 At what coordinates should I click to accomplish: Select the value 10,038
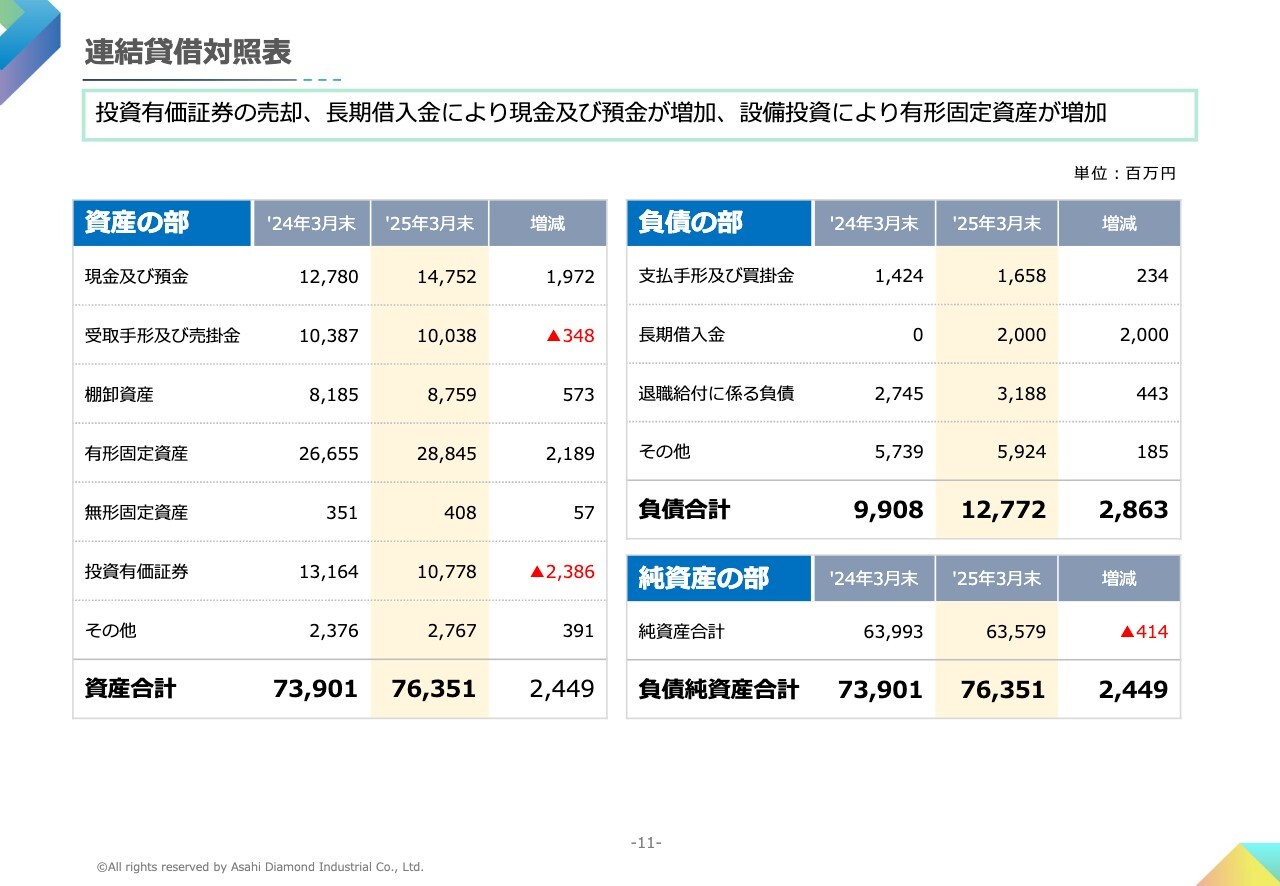[x=447, y=336]
